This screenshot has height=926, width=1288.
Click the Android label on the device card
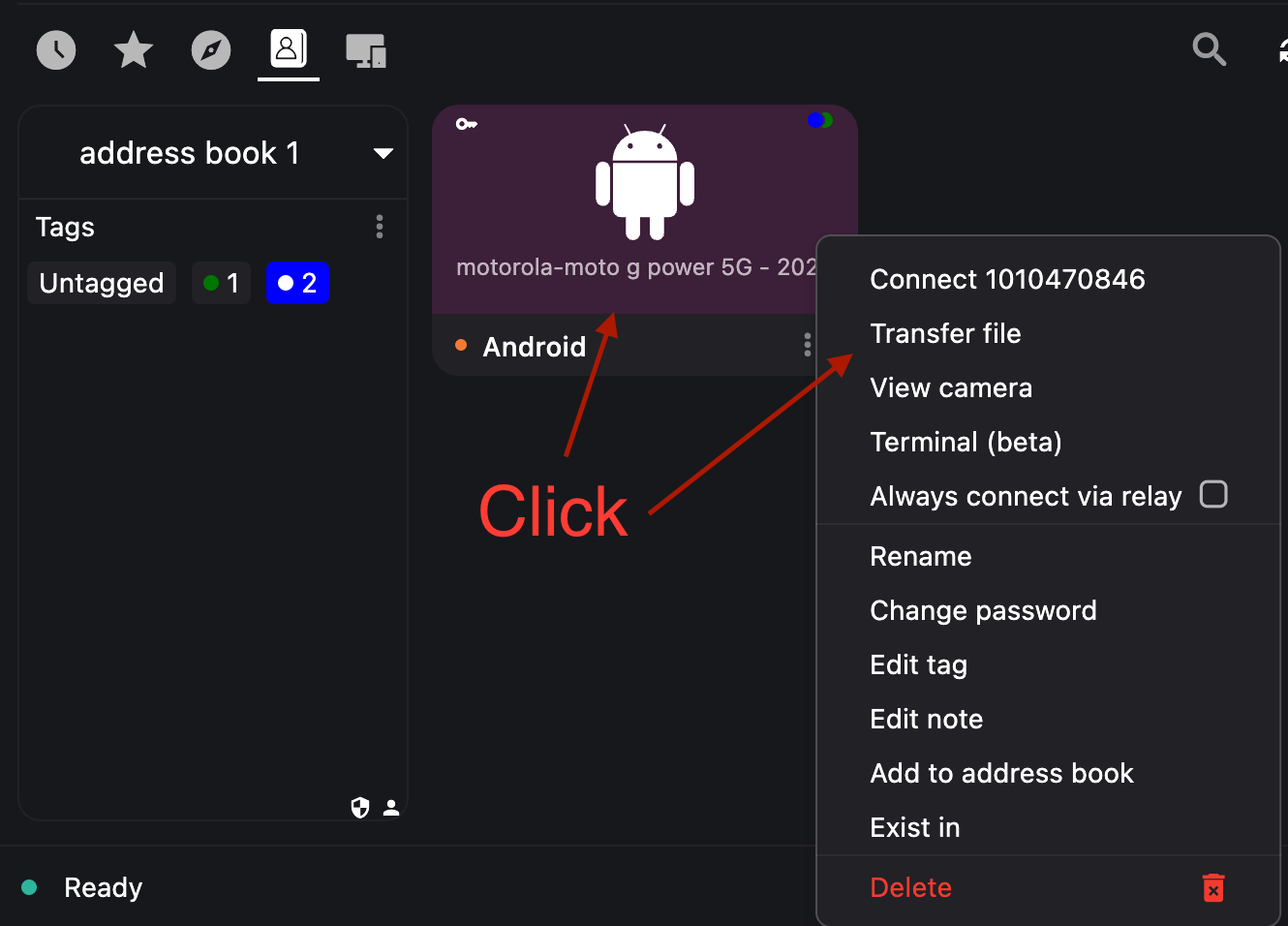point(535,347)
